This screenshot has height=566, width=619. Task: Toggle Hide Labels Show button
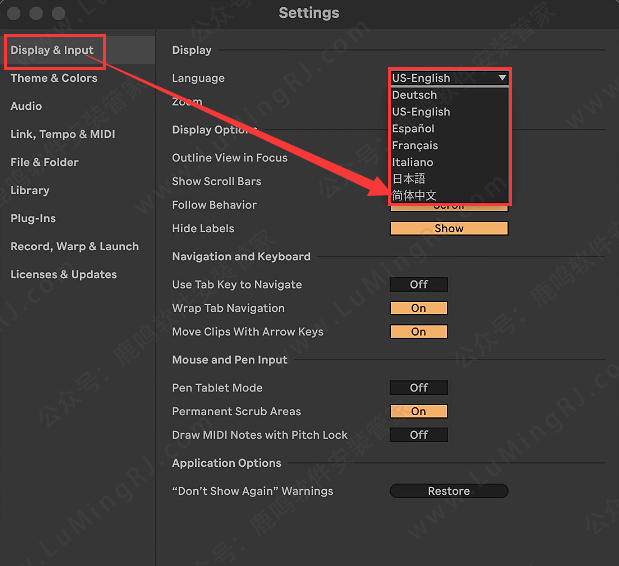(449, 228)
